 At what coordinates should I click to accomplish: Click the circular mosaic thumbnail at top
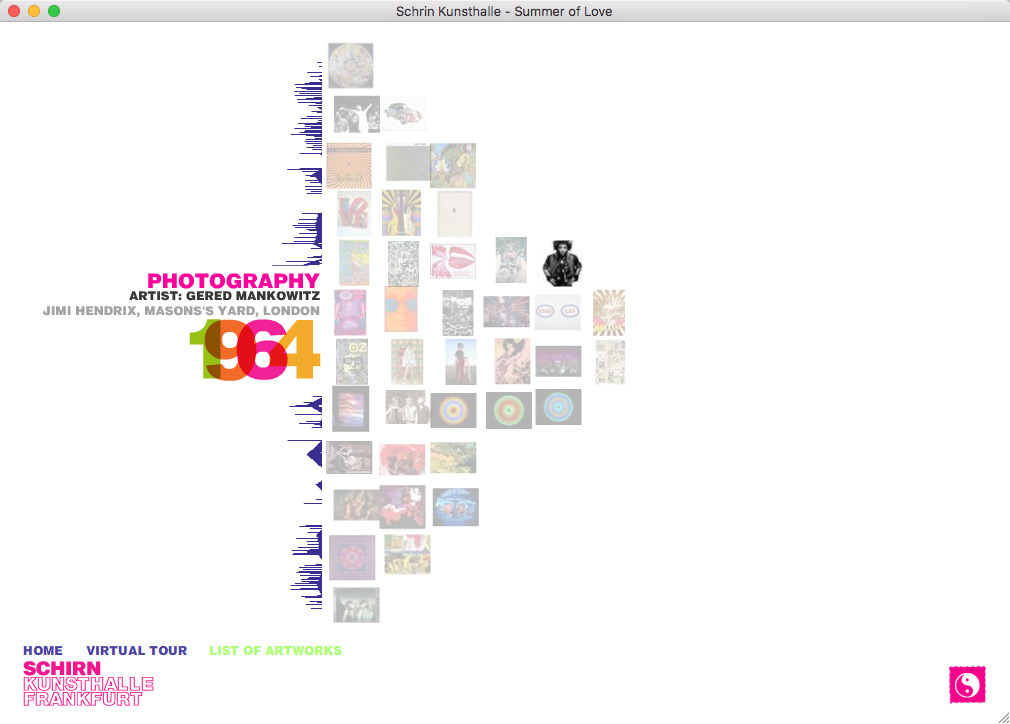click(x=350, y=66)
